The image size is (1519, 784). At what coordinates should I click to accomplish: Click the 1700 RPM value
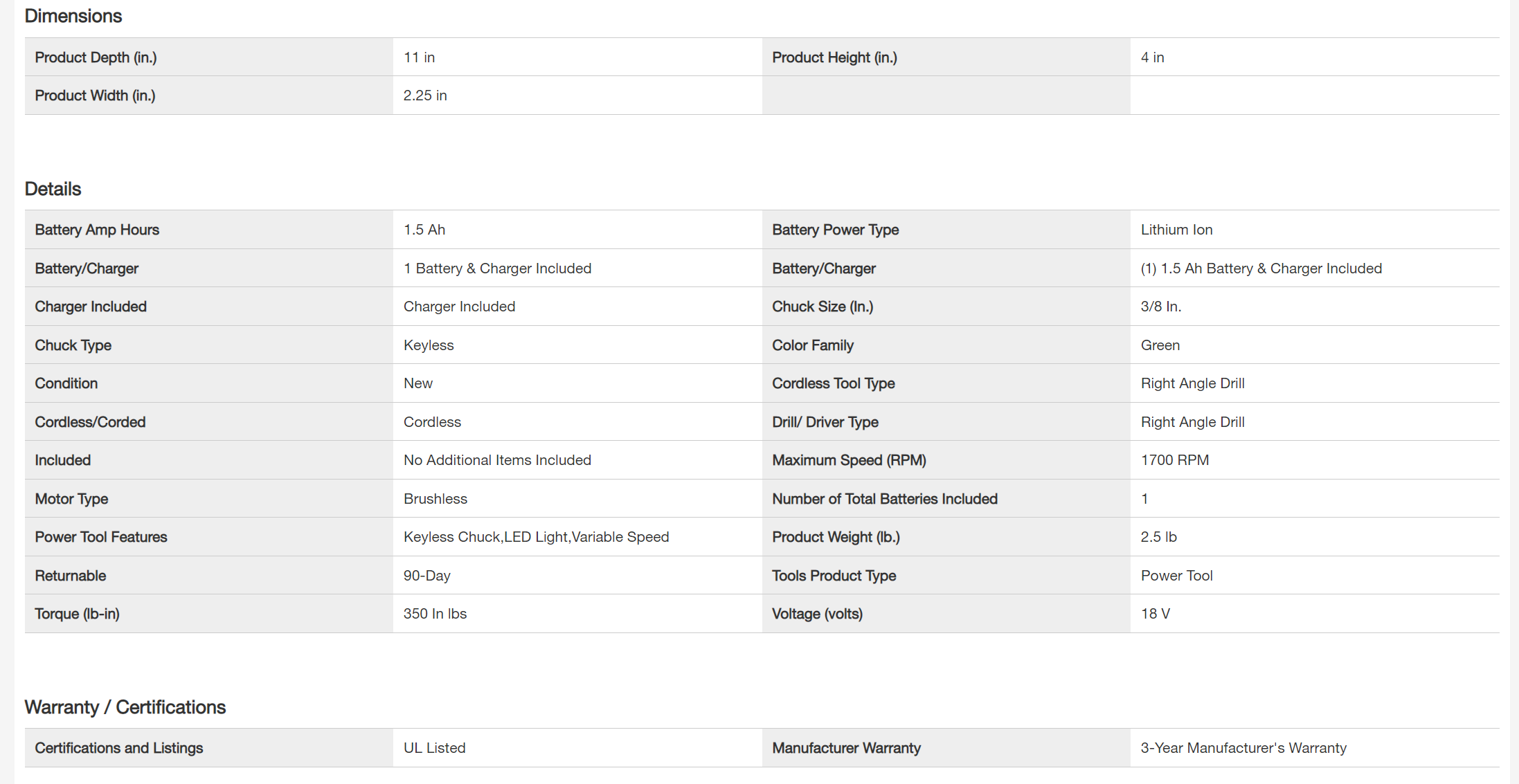[x=1174, y=460]
